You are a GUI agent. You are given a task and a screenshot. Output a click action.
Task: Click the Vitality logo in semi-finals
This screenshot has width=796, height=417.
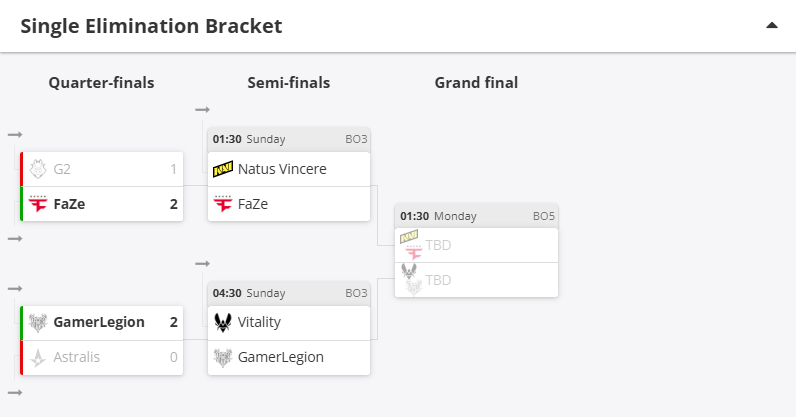(223, 322)
